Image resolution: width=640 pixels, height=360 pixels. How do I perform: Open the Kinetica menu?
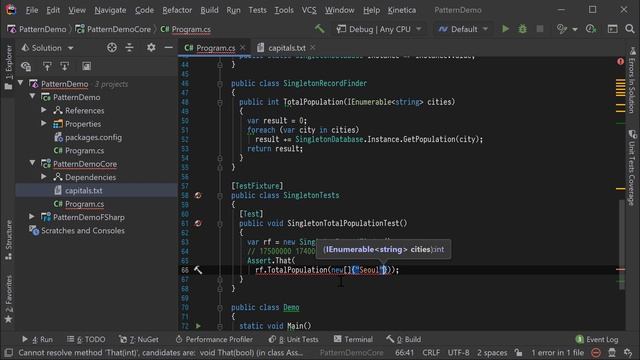(x=402, y=10)
